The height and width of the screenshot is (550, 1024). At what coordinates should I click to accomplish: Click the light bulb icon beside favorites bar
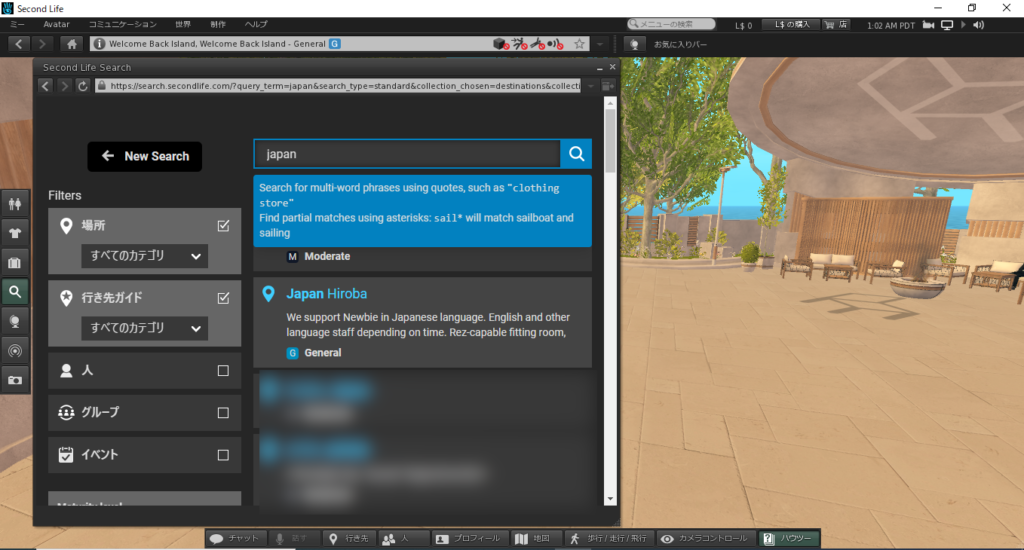(633, 44)
